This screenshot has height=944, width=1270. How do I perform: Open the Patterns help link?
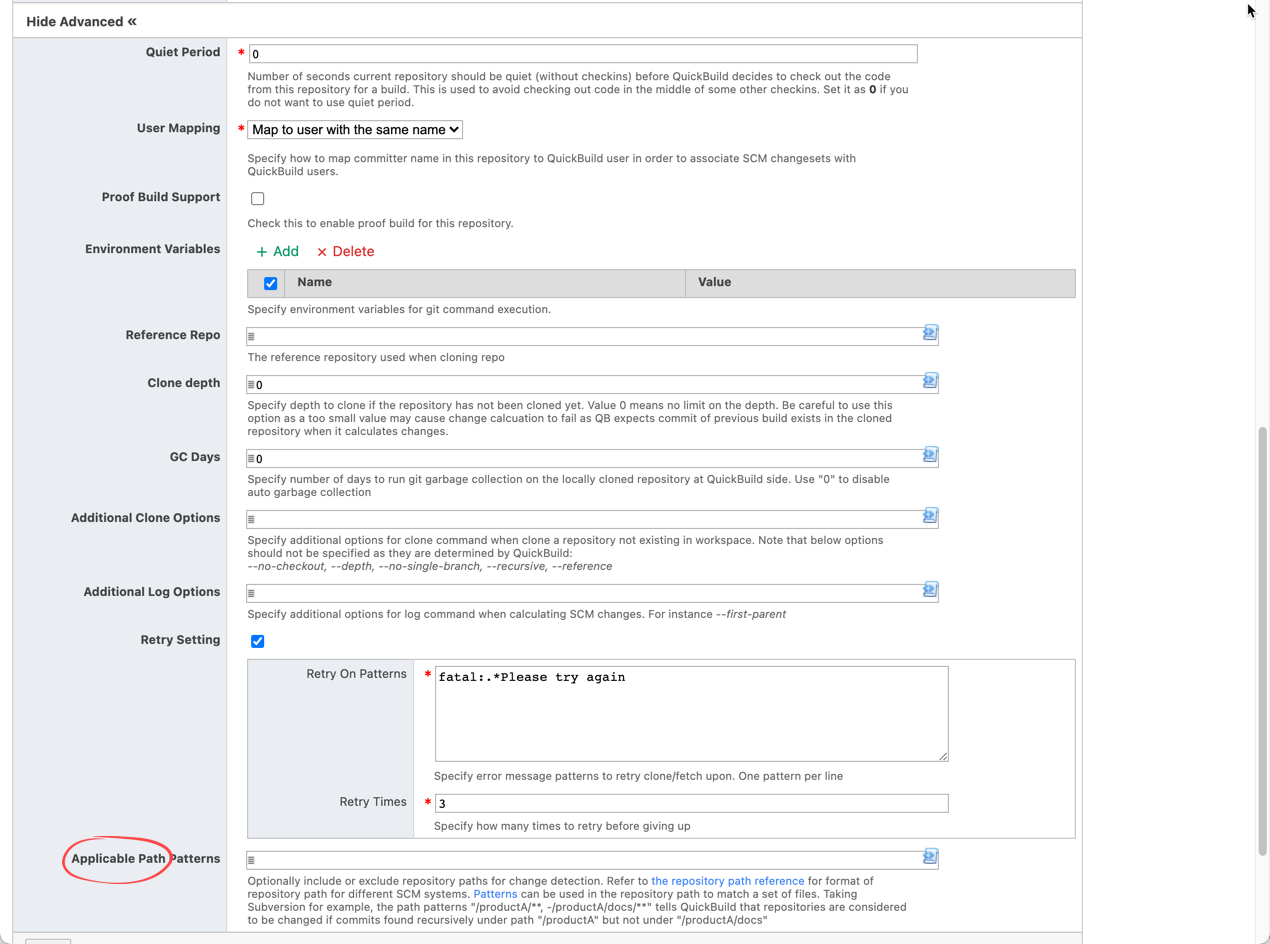(x=495, y=894)
